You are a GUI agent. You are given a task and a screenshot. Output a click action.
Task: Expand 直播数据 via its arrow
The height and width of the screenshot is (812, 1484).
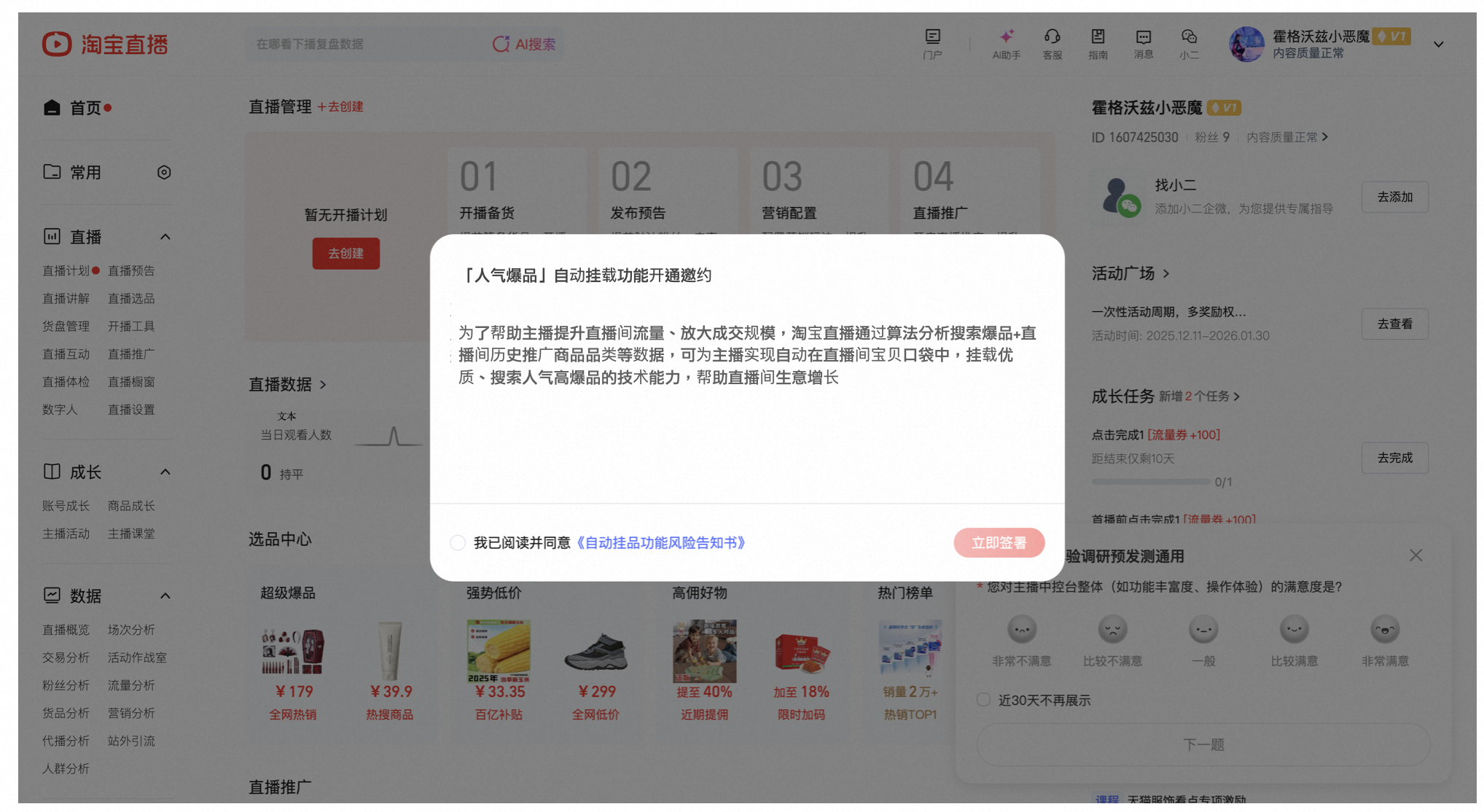coord(323,385)
